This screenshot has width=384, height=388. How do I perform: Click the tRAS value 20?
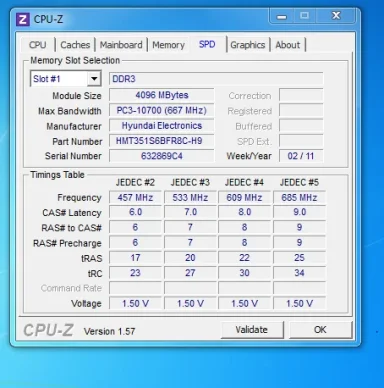coord(190,258)
